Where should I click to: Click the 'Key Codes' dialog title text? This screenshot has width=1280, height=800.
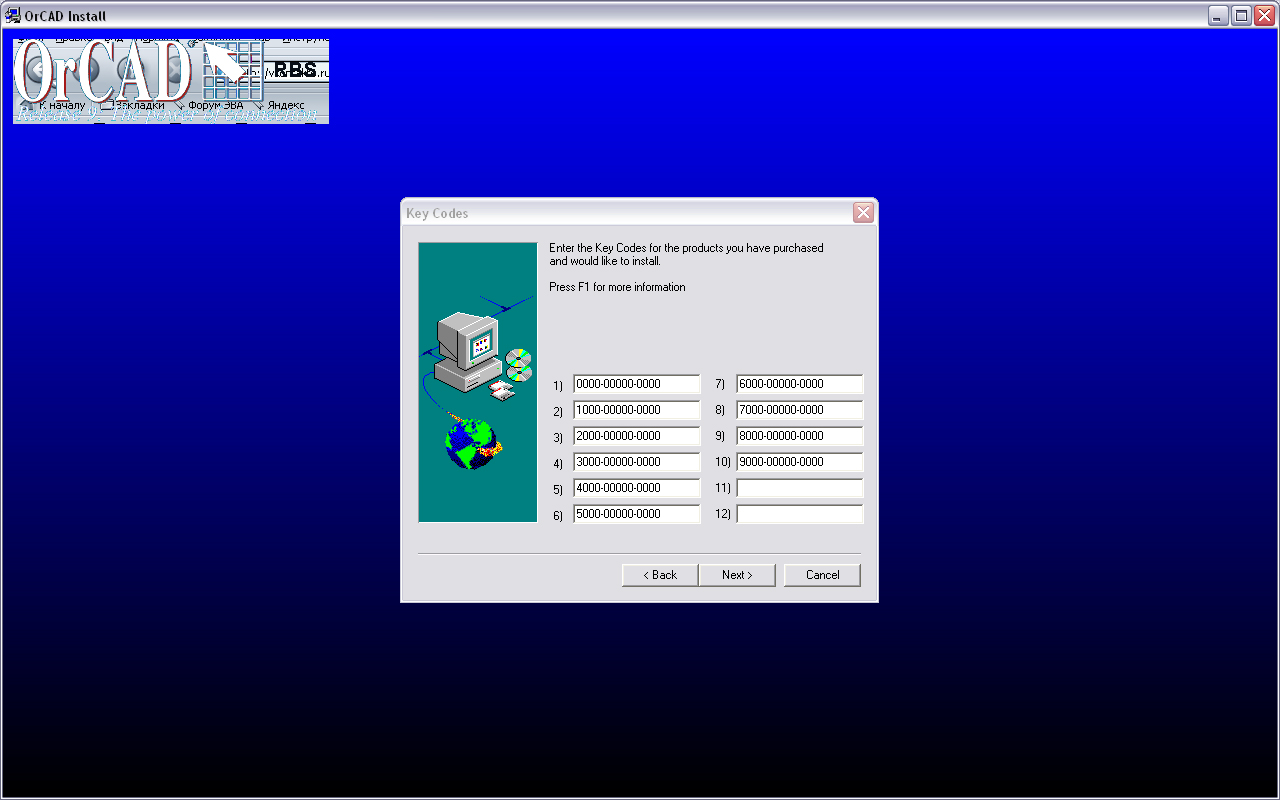coord(437,213)
